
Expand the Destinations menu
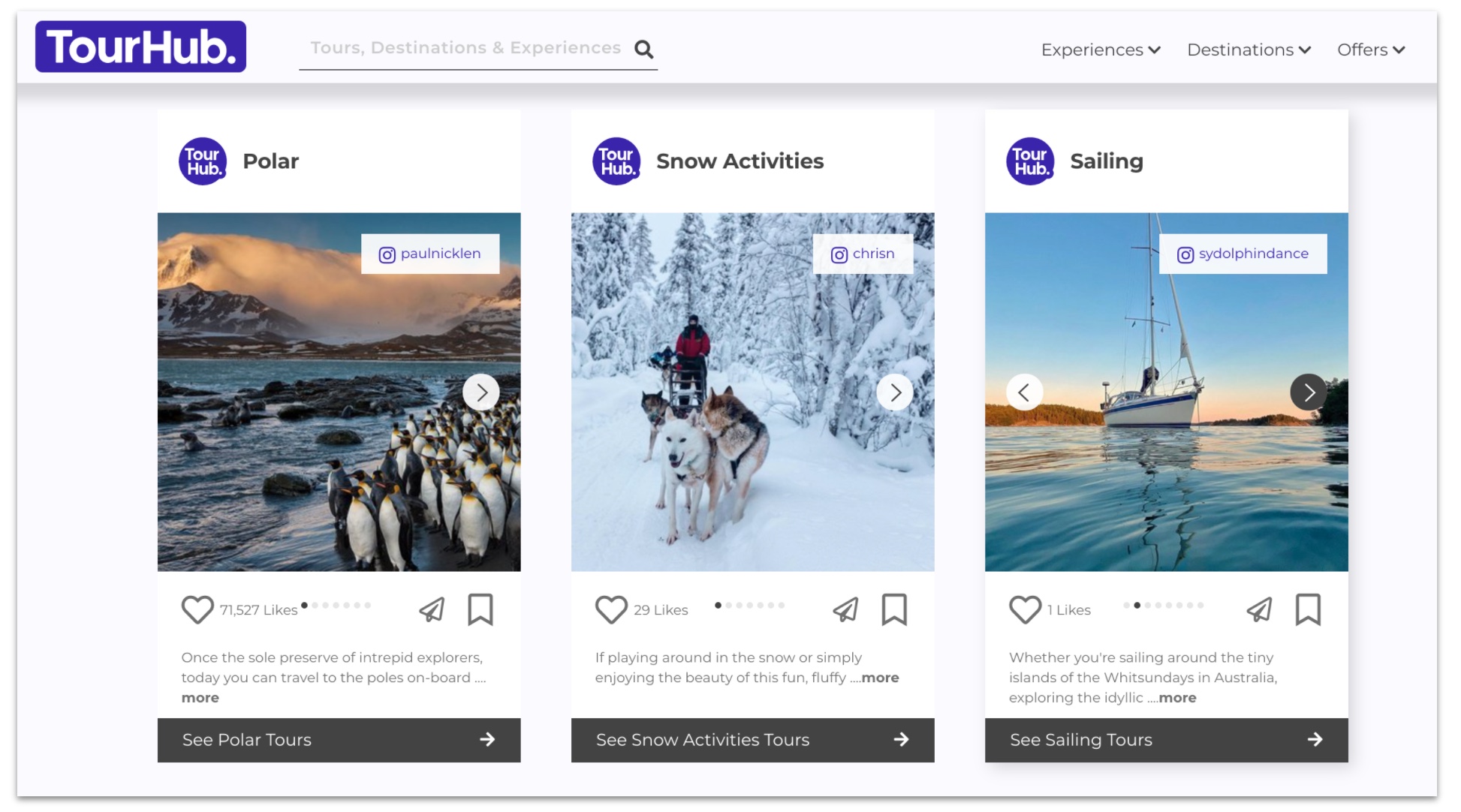[x=1249, y=50]
